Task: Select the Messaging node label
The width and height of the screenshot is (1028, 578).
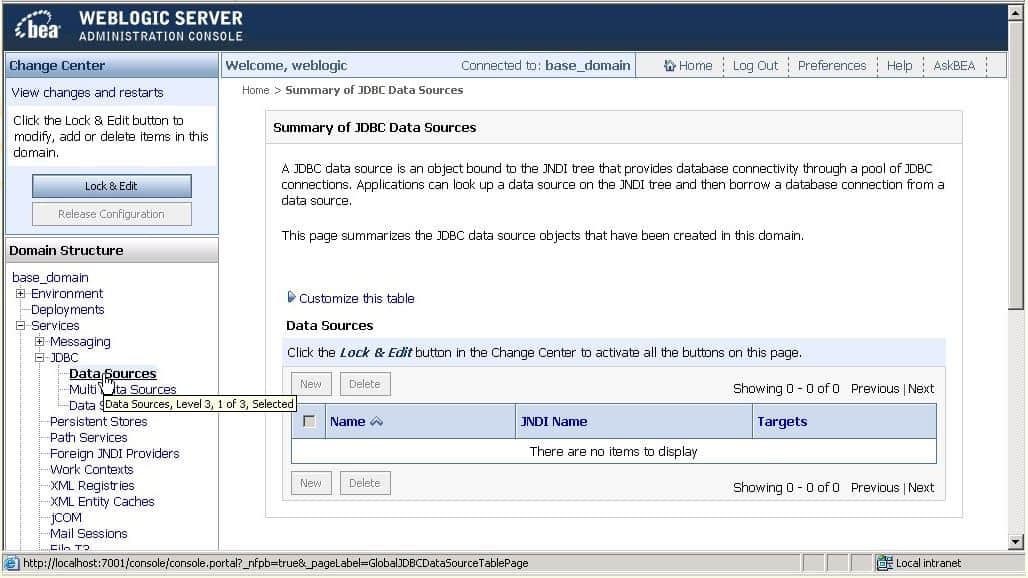Action: (x=80, y=341)
